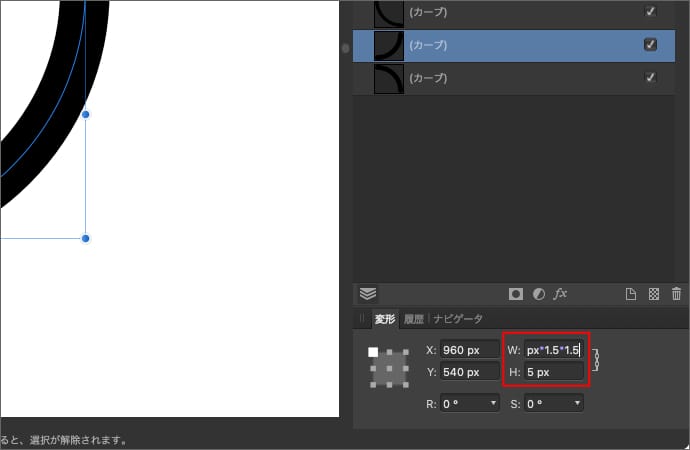Select the 変形 tab
Viewport: 690px width, 450px height.
tap(385, 319)
